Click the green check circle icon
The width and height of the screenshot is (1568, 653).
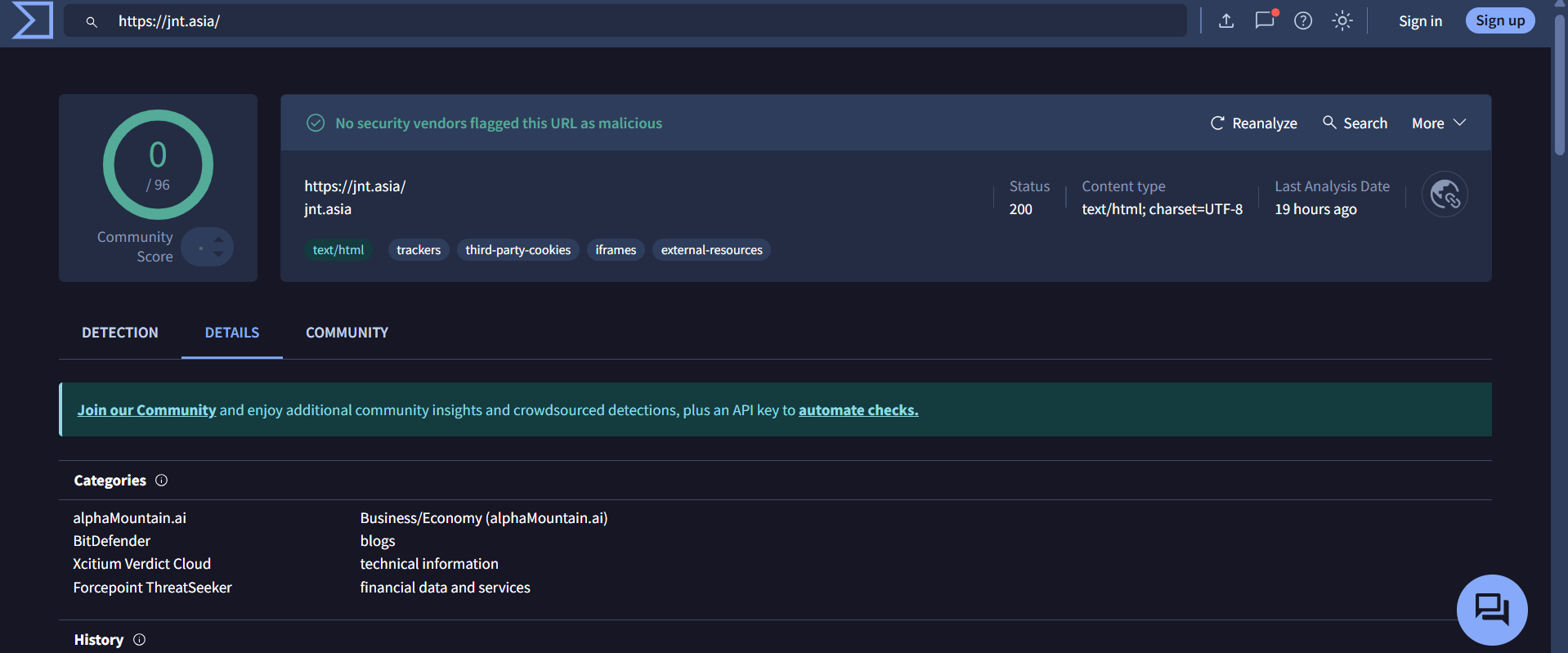coord(316,123)
